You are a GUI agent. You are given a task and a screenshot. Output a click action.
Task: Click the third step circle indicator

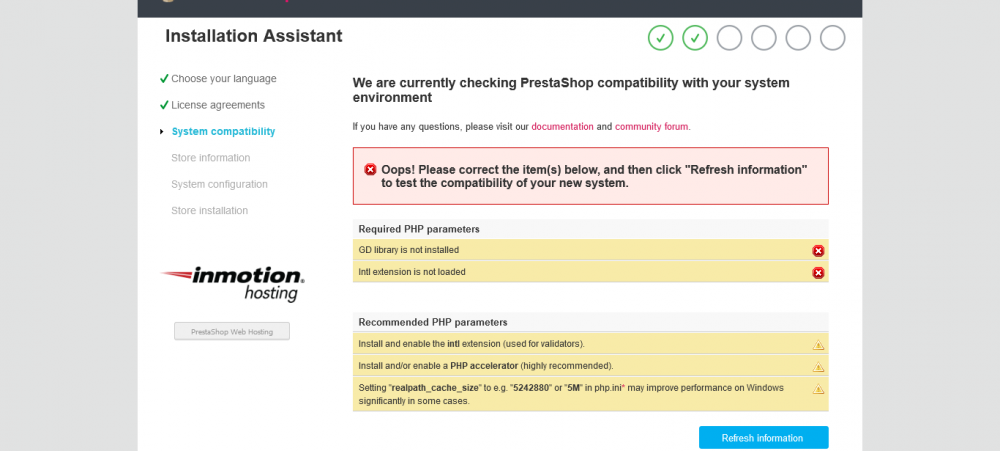click(729, 38)
